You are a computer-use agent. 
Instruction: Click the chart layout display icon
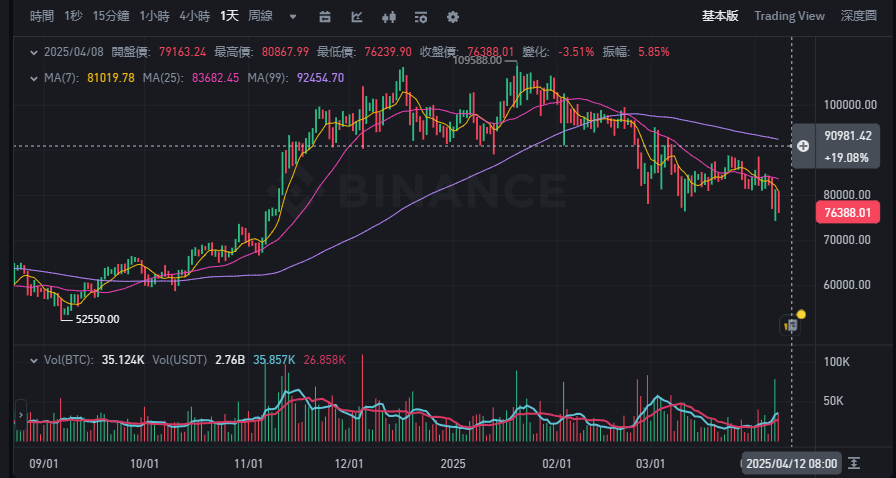click(x=421, y=17)
